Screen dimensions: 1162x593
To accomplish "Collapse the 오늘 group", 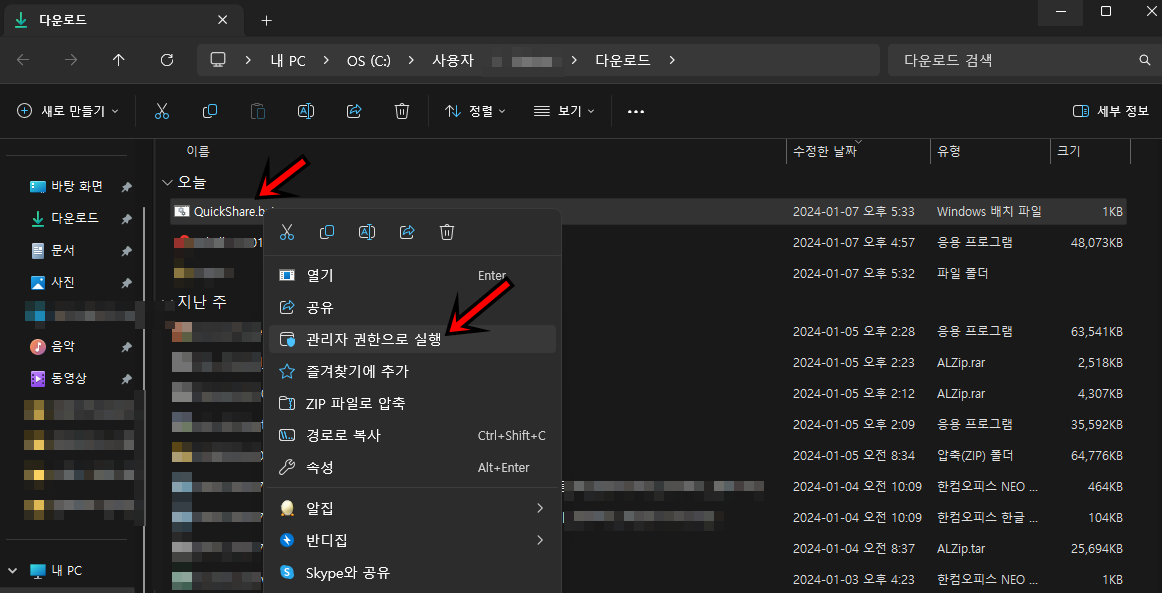I will click(x=167, y=182).
